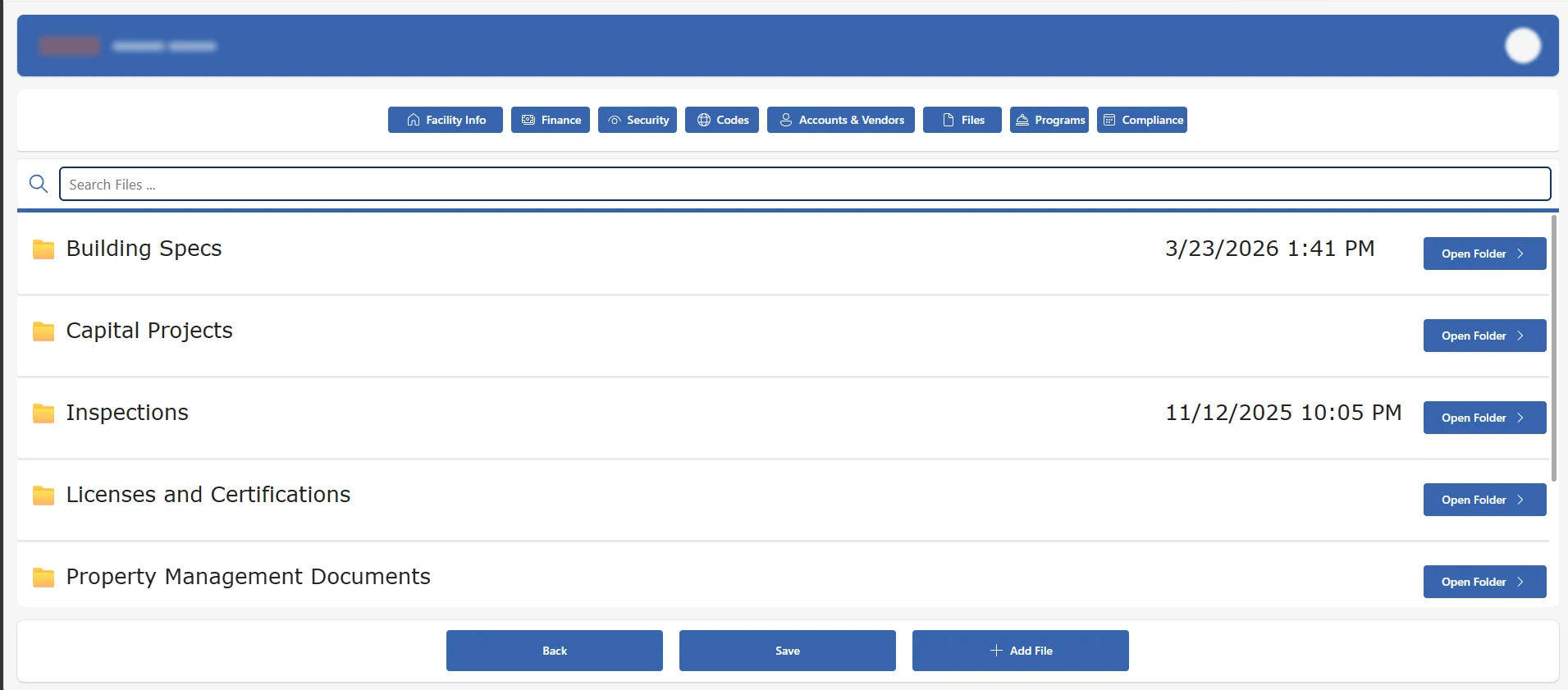Click the Add File button
The image size is (1568, 690).
(1021, 651)
